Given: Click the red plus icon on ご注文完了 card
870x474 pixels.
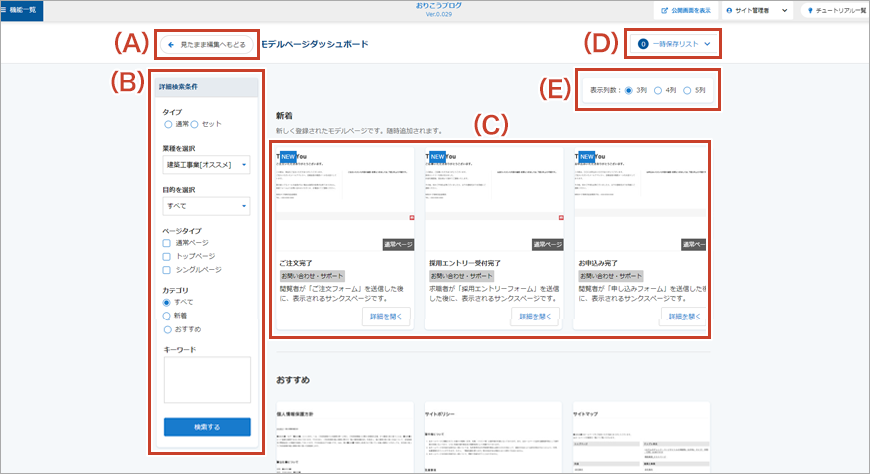Looking at the screenshot, I should click(x=410, y=217).
